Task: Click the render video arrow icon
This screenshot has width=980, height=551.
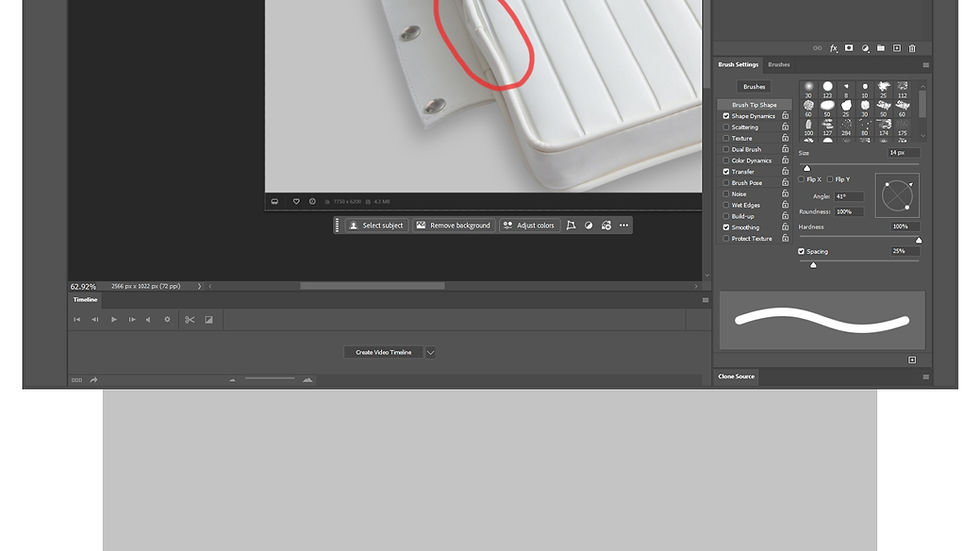Action: pos(94,380)
